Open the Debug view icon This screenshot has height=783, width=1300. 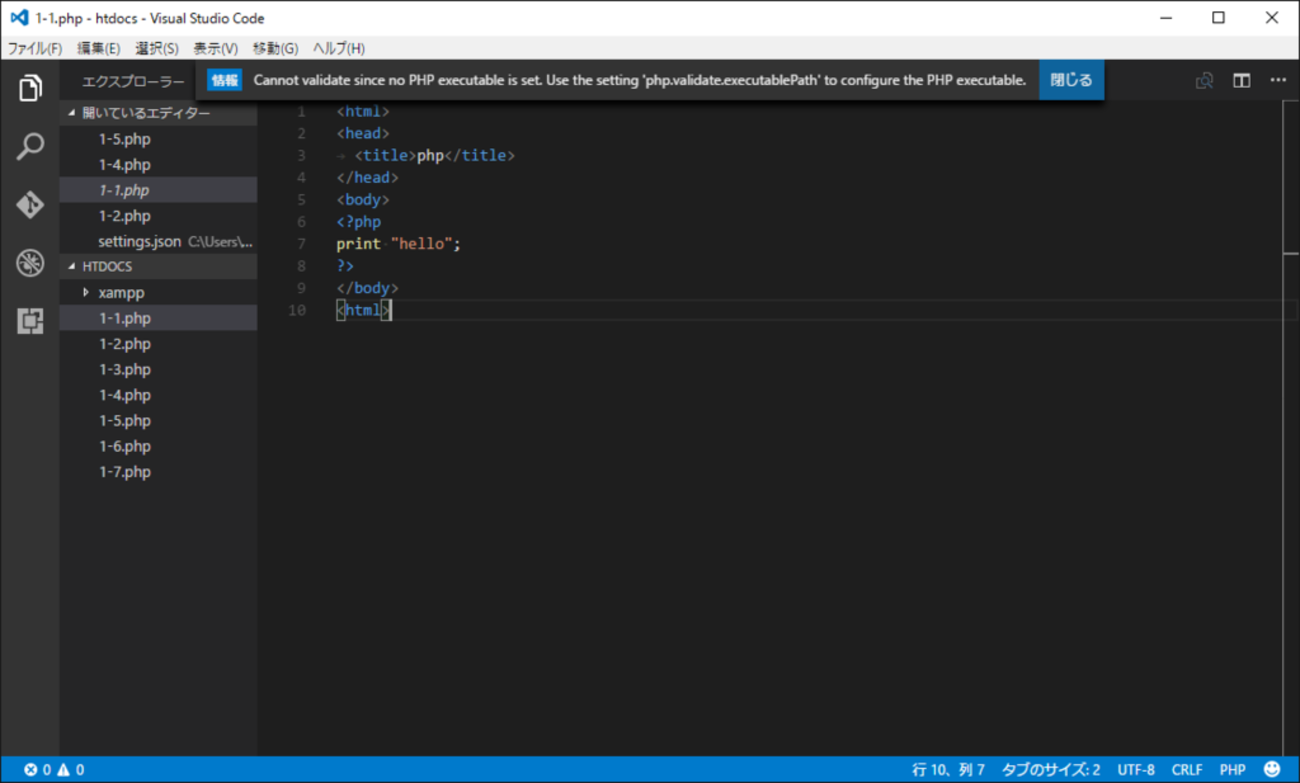click(x=30, y=263)
